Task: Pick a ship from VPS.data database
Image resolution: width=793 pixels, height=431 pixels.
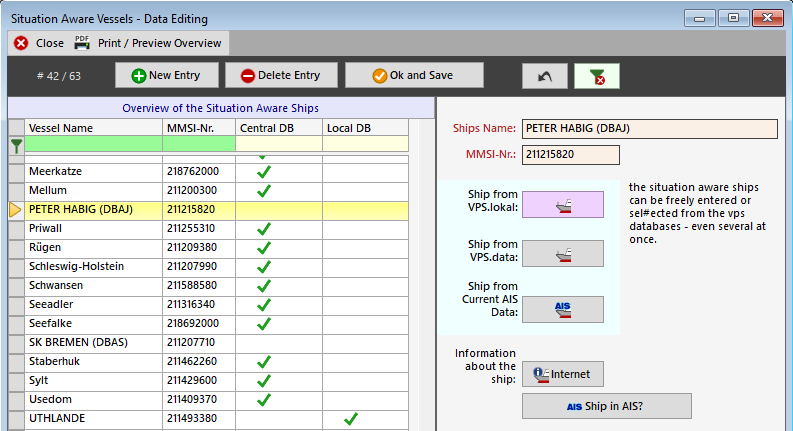Action: coord(563,254)
